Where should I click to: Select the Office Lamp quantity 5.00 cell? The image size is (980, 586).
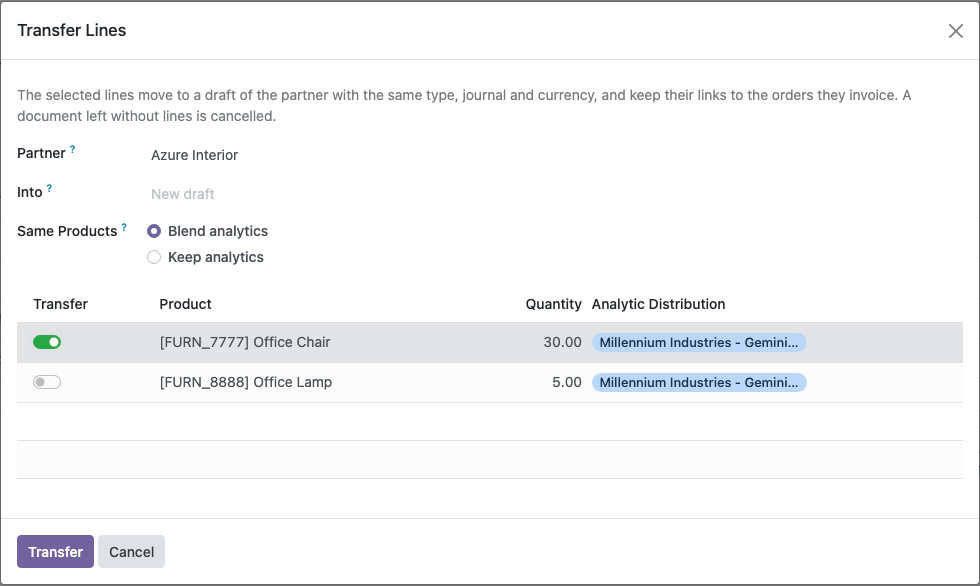point(566,382)
